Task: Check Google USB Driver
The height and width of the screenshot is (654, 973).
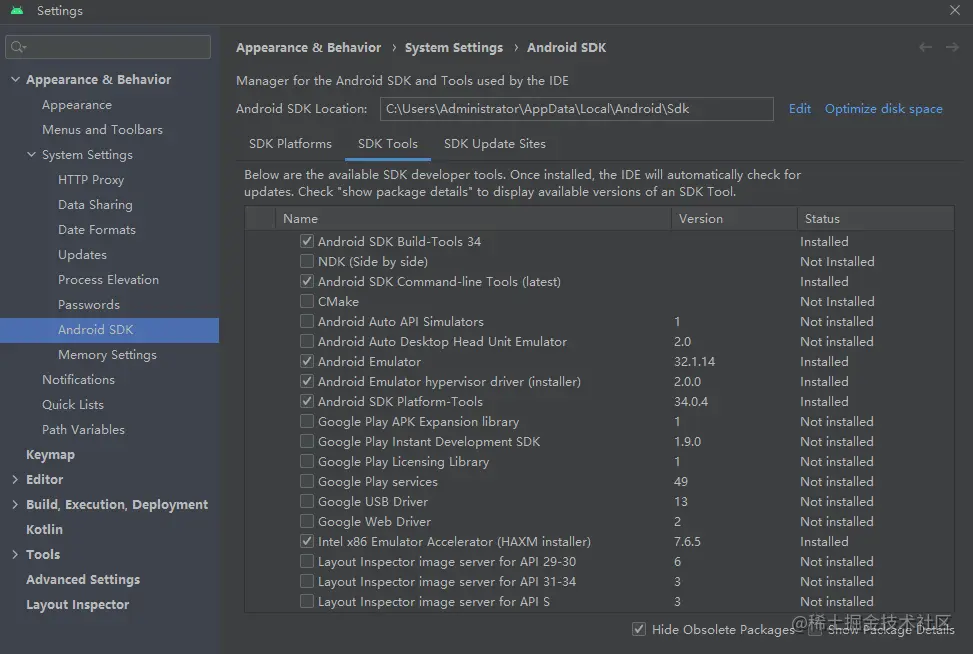Action: click(307, 501)
